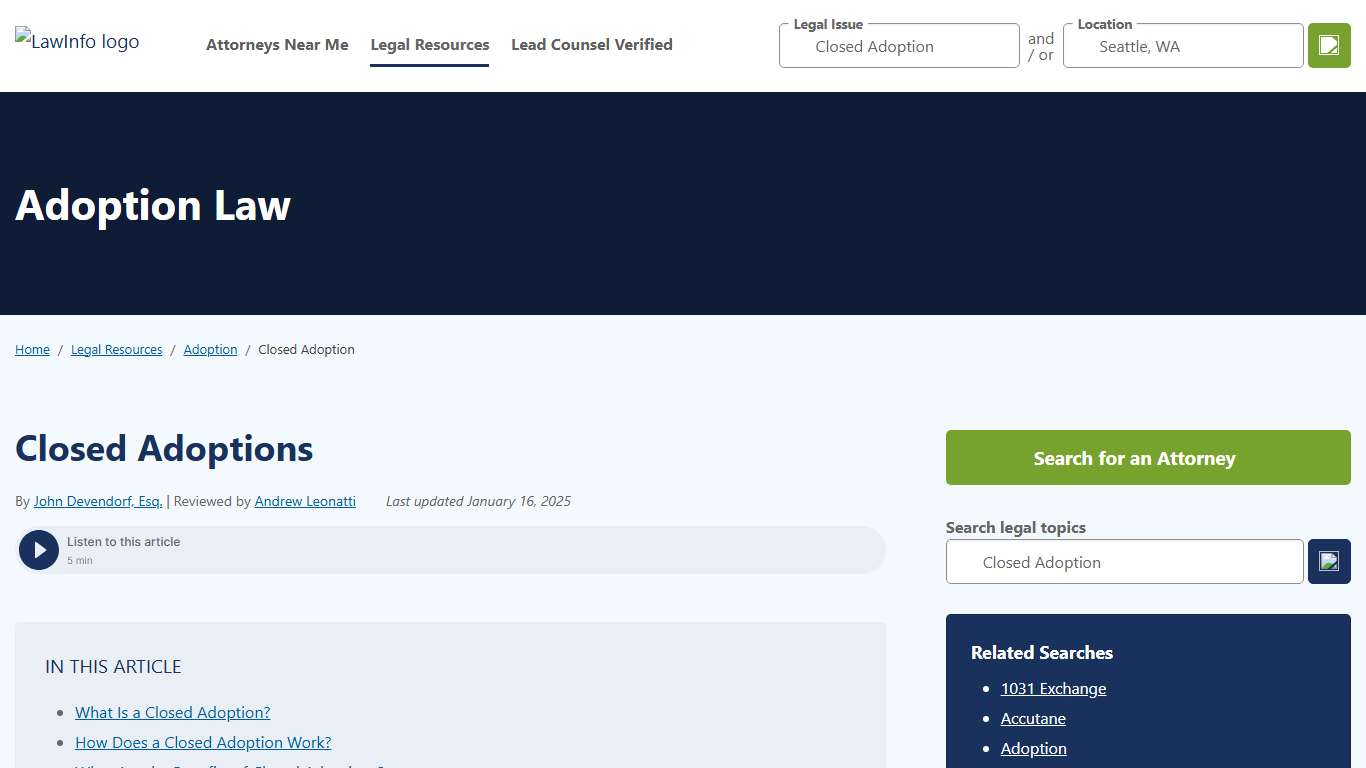The width and height of the screenshot is (1366, 768).
Task: Click the LawInfo logo
Action: click(77, 42)
